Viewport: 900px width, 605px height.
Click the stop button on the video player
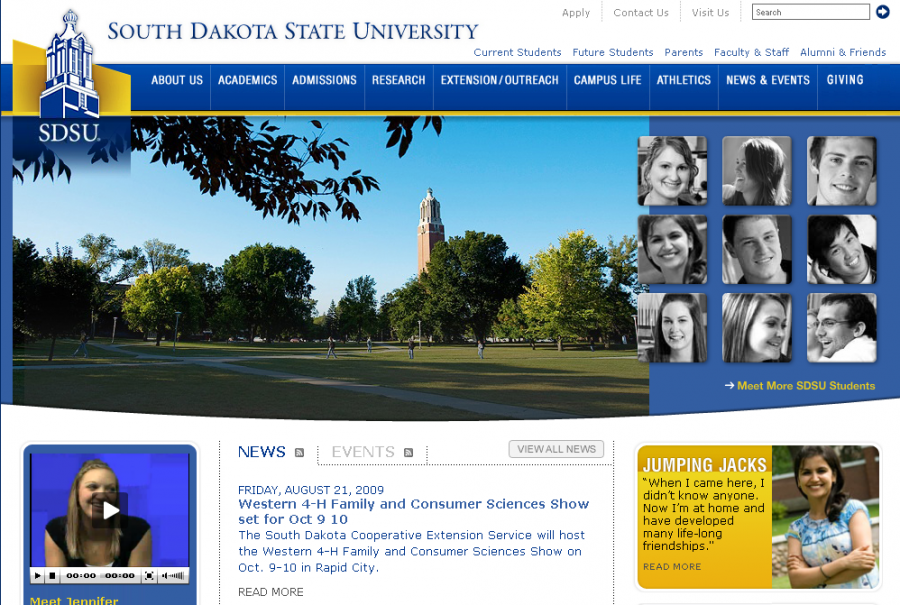pyautogui.click(x=51, y=575)
